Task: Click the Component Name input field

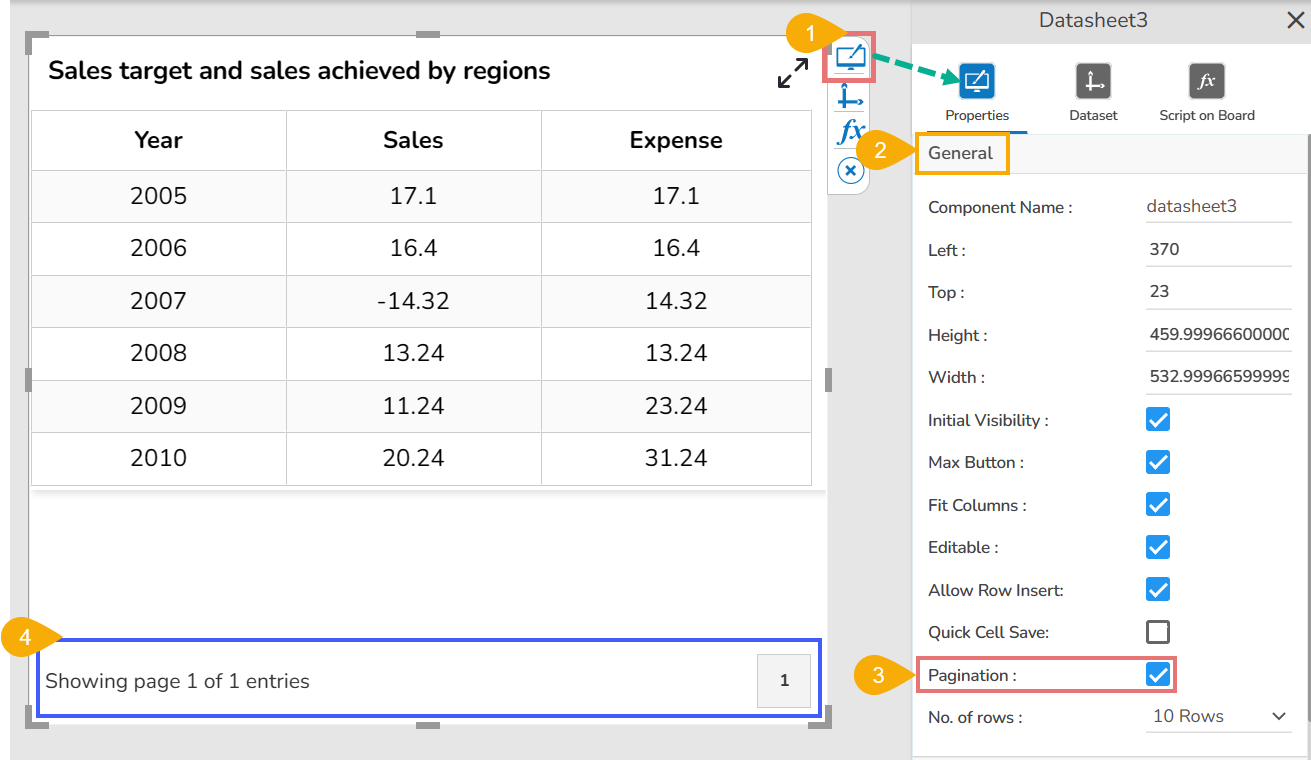Action: [1218, 207]
